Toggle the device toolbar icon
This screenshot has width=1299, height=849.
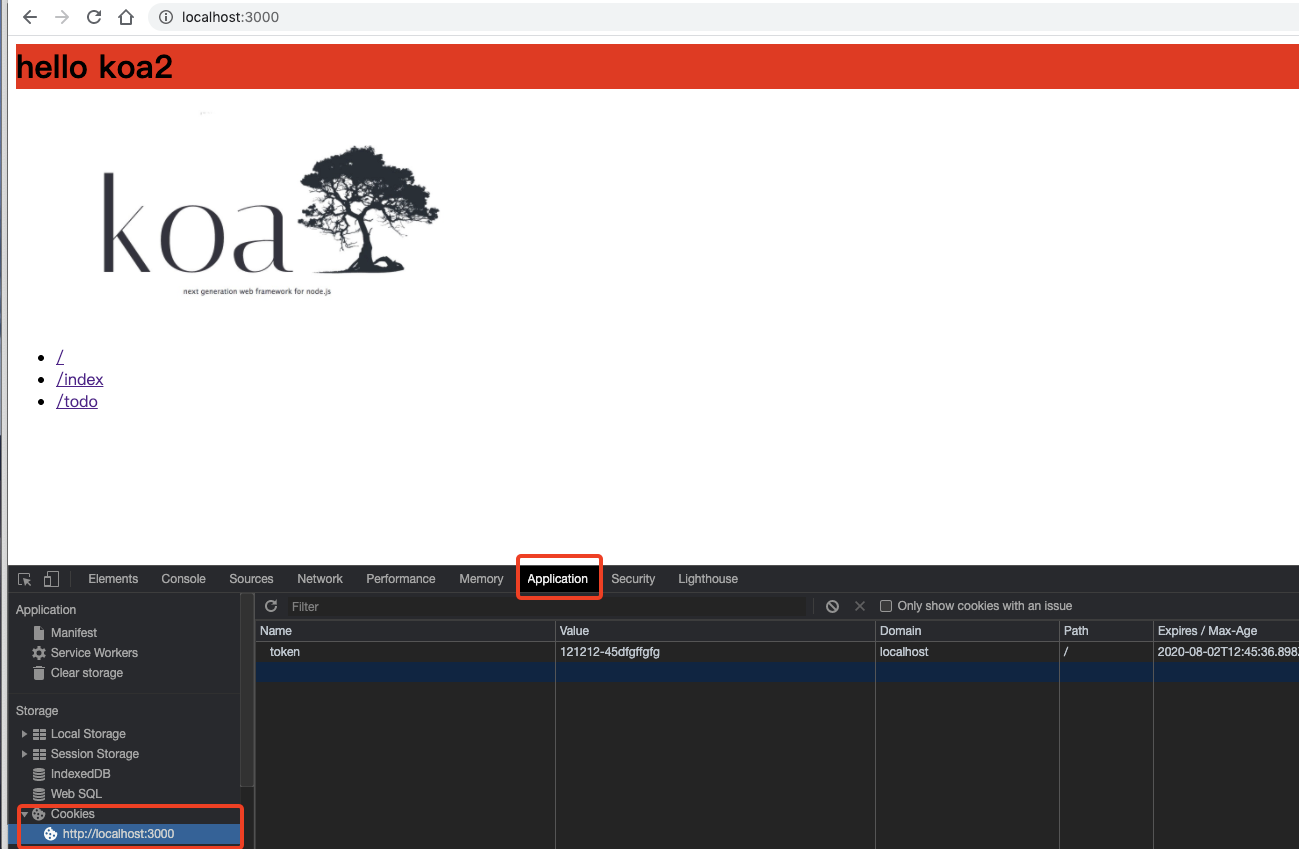pyautogui.click(x=51, y=579)
